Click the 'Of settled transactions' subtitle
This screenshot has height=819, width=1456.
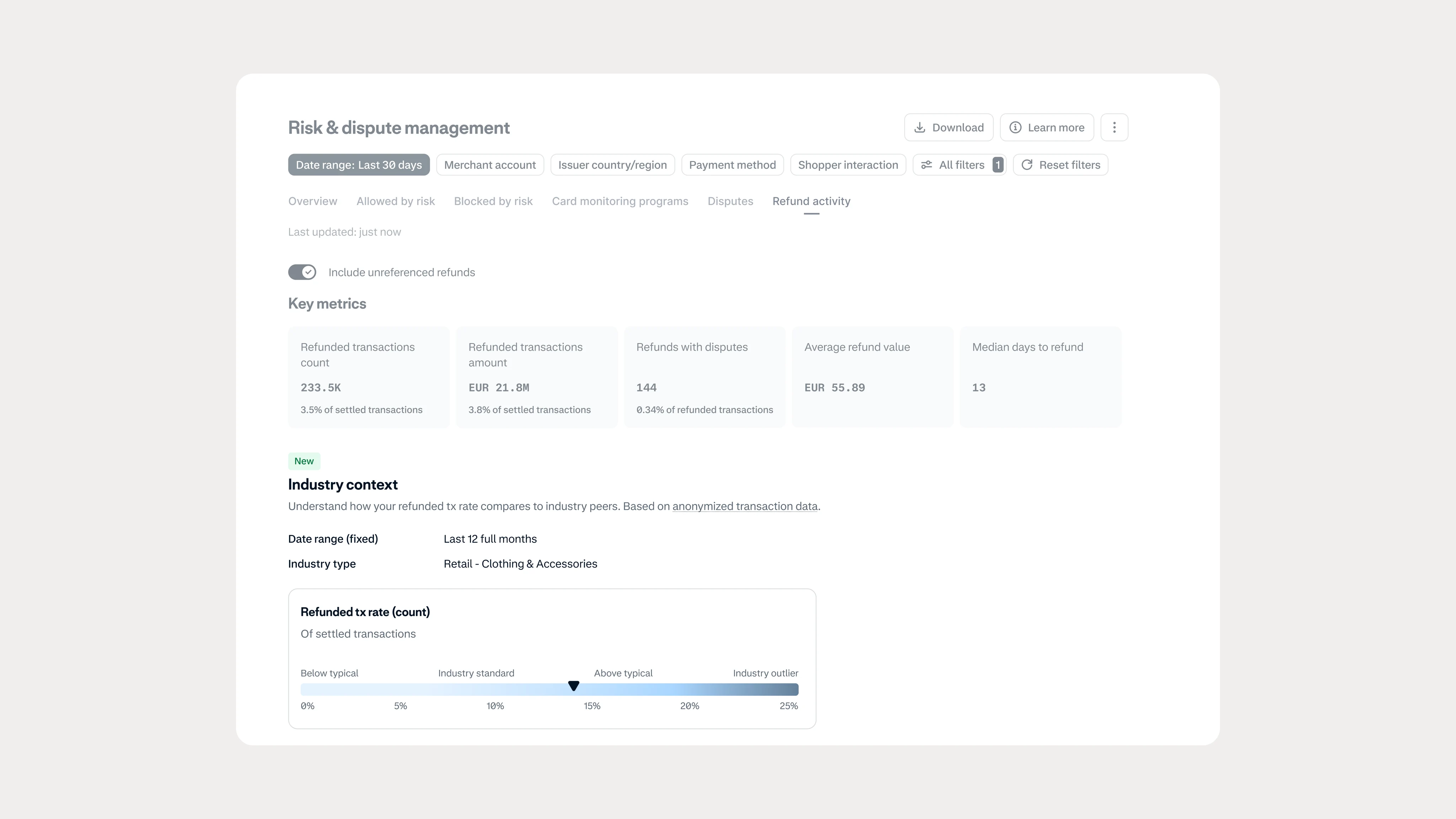[x=358, y=634]
